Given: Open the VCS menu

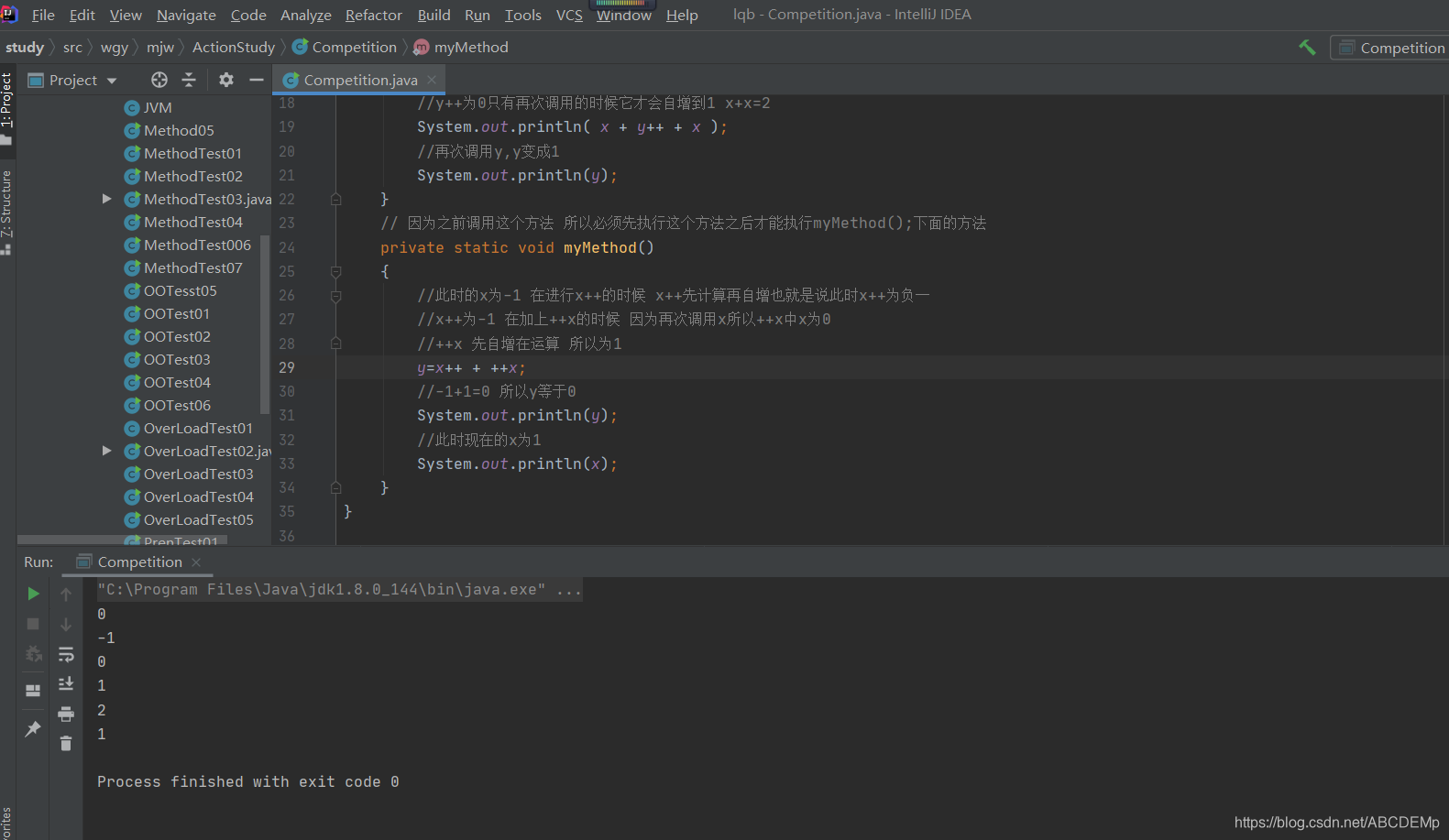Looking at the screenshot, I should (569, 15).
